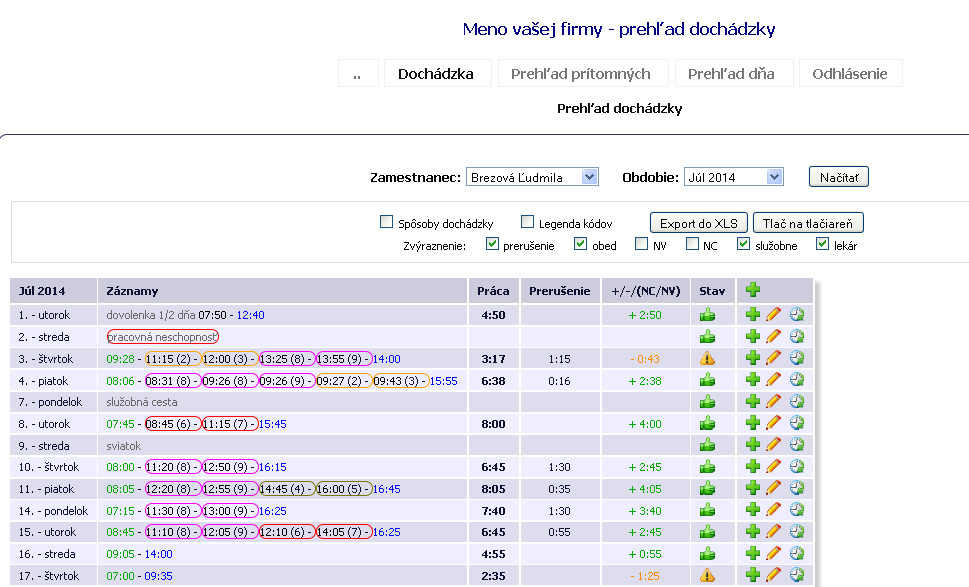969x587 pixels.
Task: Click the 11:15 (2) record on 3. - štvrtok
Action: pyautogui.click(x=172, y=359)
